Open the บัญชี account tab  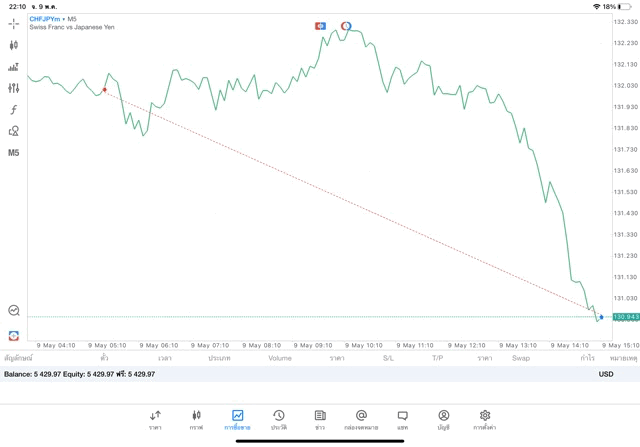443,419
